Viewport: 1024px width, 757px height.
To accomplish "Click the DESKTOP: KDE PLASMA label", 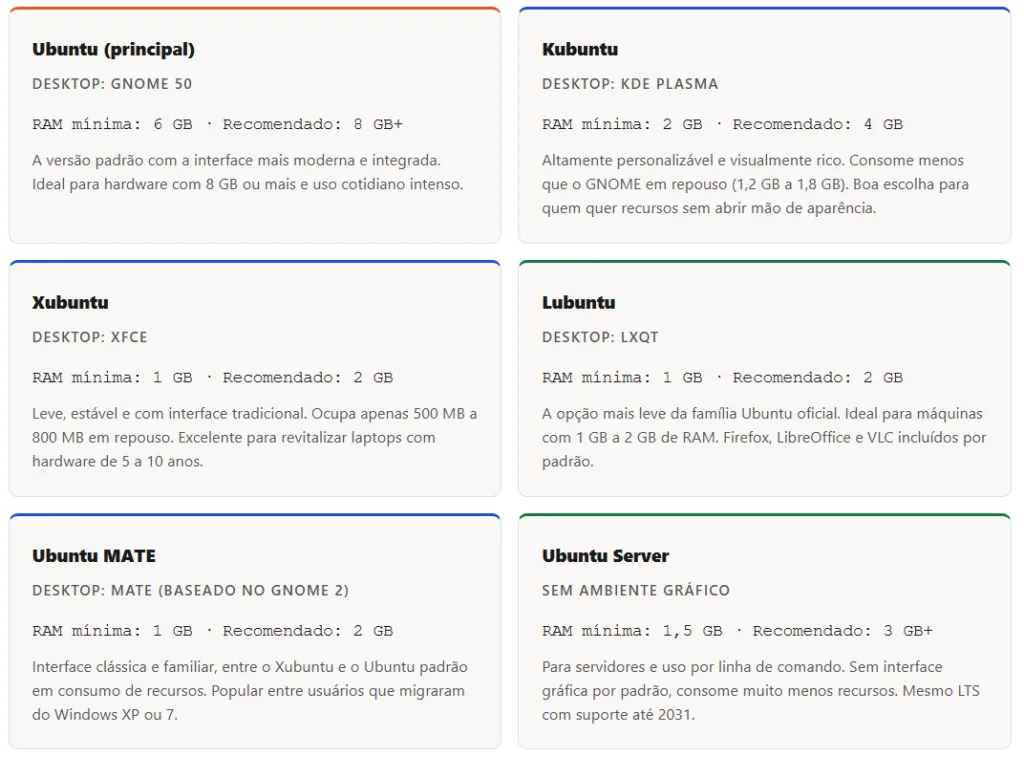I will (x=630, y=84).
